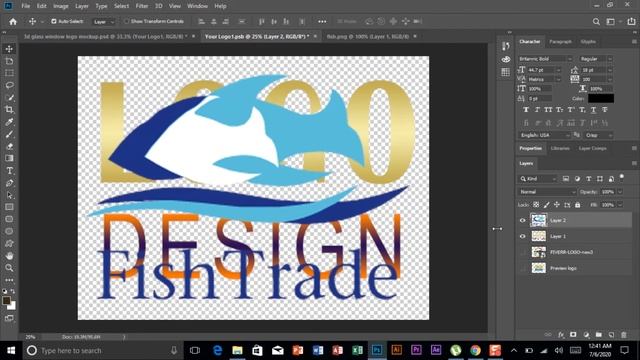The height and width of the screenshot is (360, 640).
Task: Click the Share icon at top right
Action: point(631,22)
